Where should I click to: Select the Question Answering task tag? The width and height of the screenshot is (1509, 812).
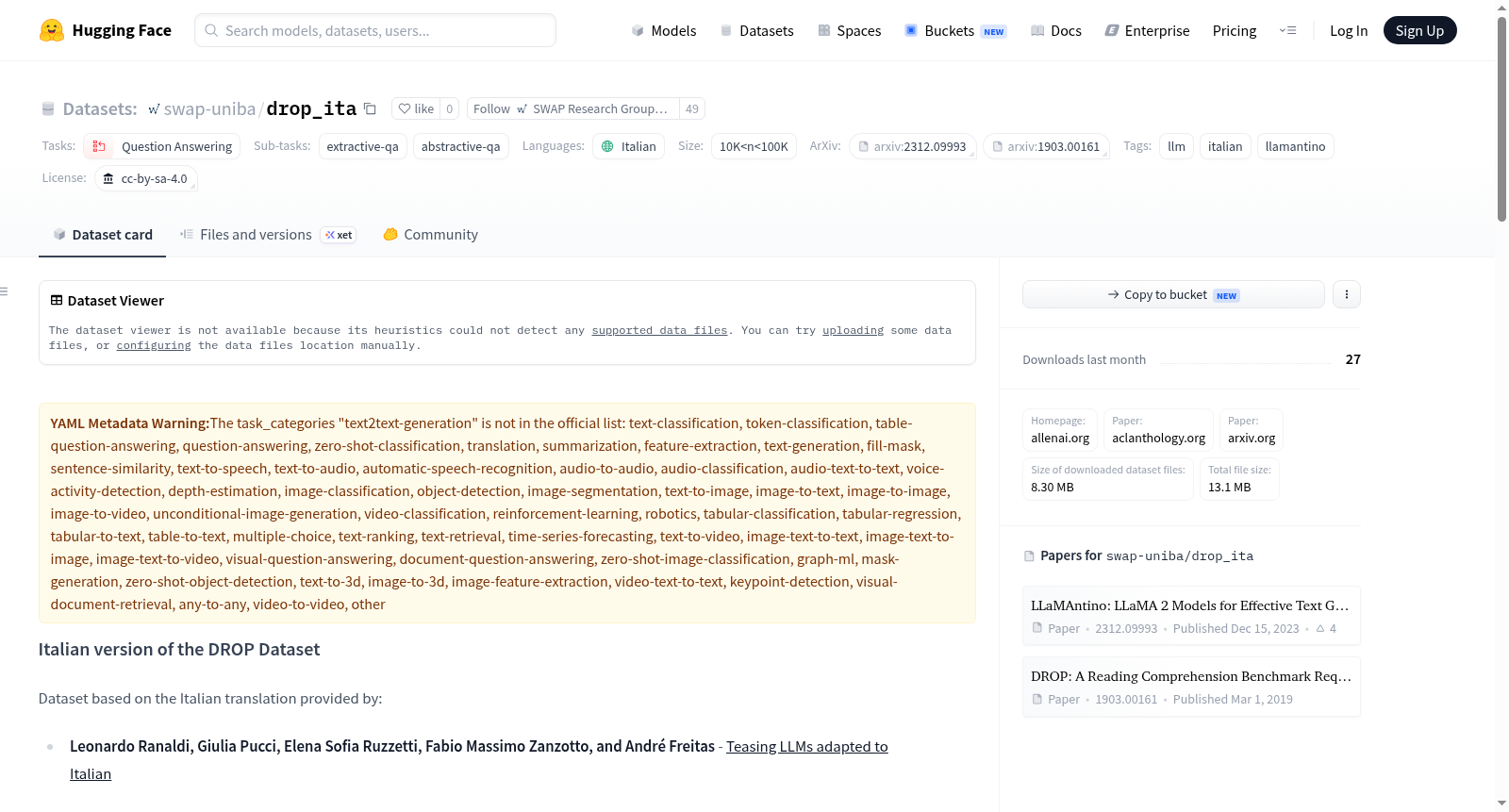[161, 146]
